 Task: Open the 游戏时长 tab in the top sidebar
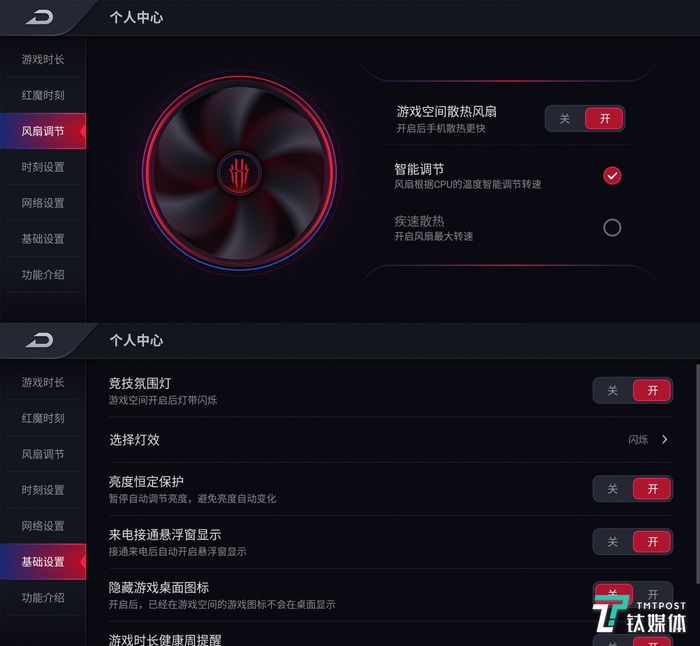coord(43,59)
